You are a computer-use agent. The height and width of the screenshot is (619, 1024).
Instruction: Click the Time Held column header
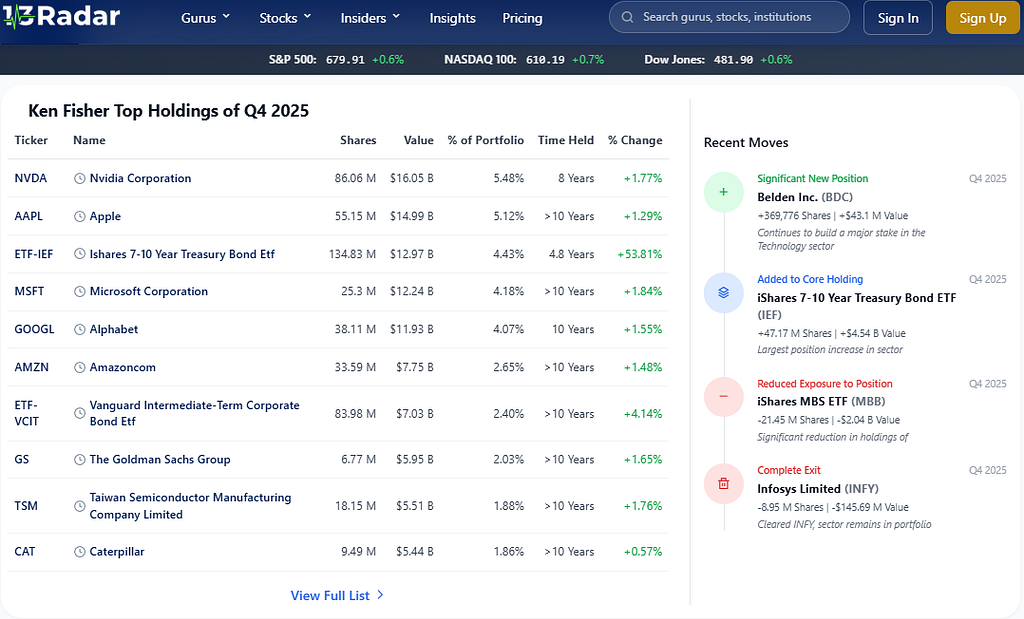[566, 140]
